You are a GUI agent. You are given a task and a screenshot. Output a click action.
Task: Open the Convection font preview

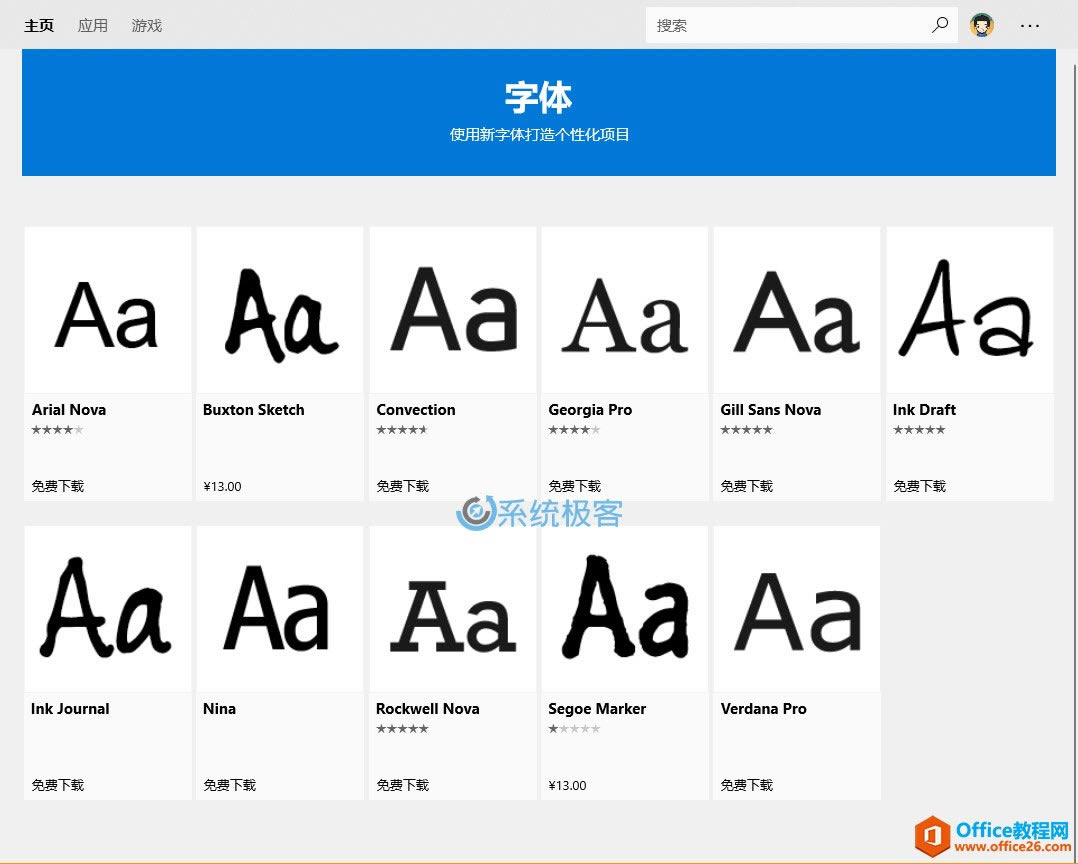tap(452, 310)
